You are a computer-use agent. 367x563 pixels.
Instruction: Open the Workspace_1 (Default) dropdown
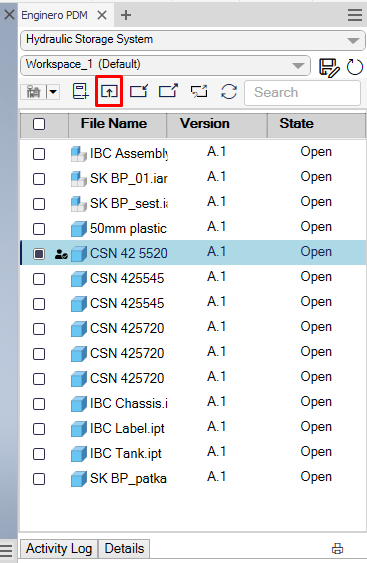point(166,65)
